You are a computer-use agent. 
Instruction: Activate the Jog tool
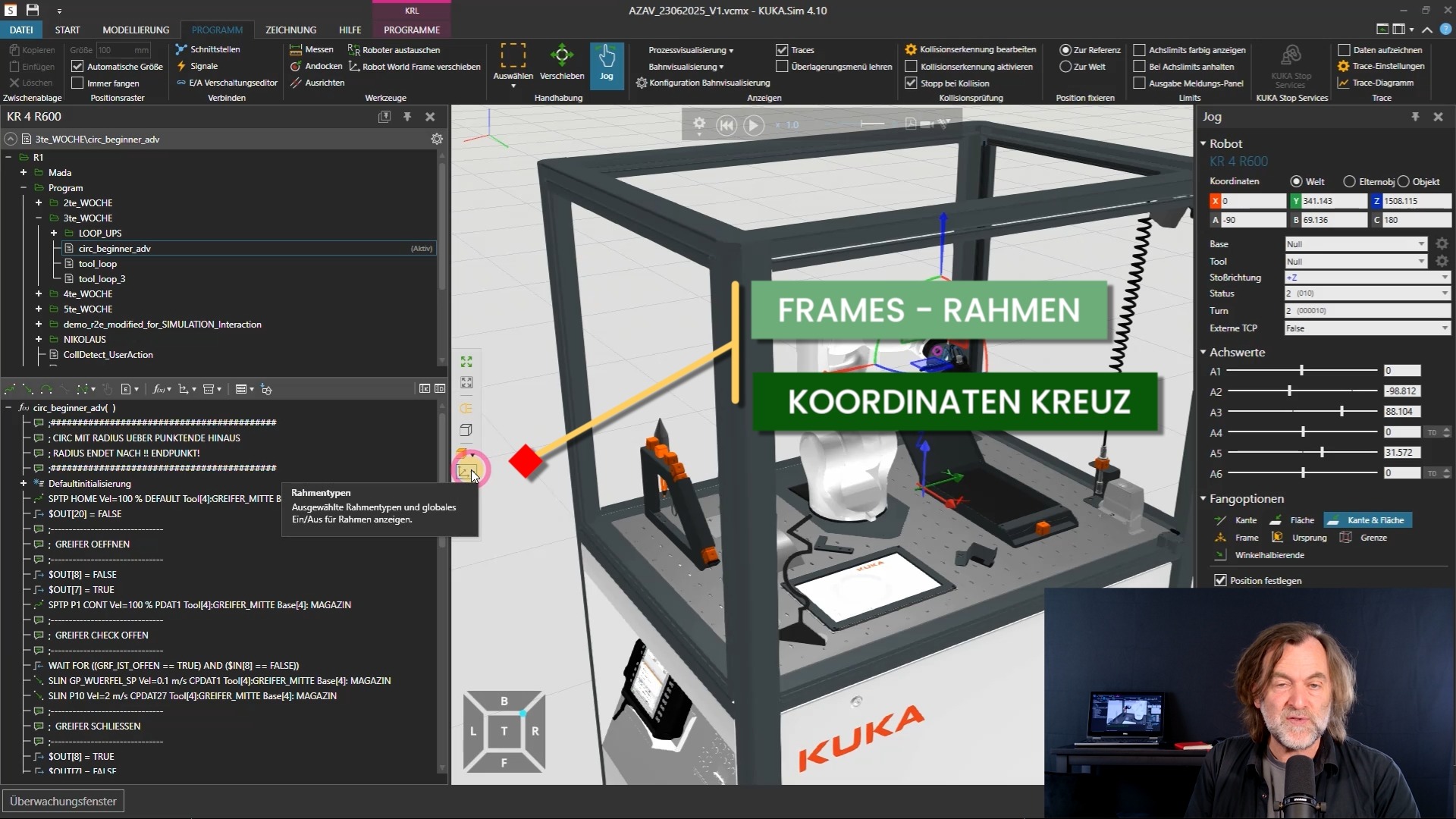606,62
